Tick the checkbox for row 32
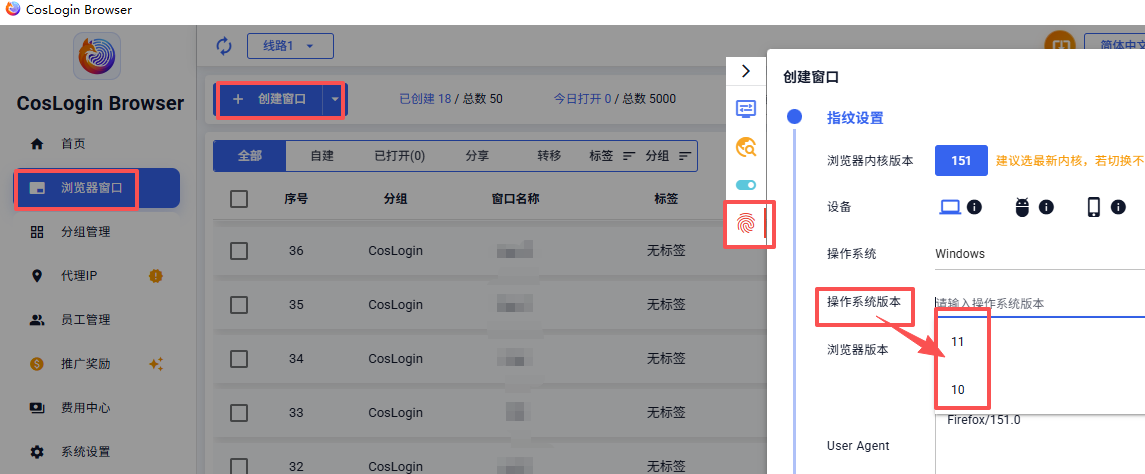 239,466
